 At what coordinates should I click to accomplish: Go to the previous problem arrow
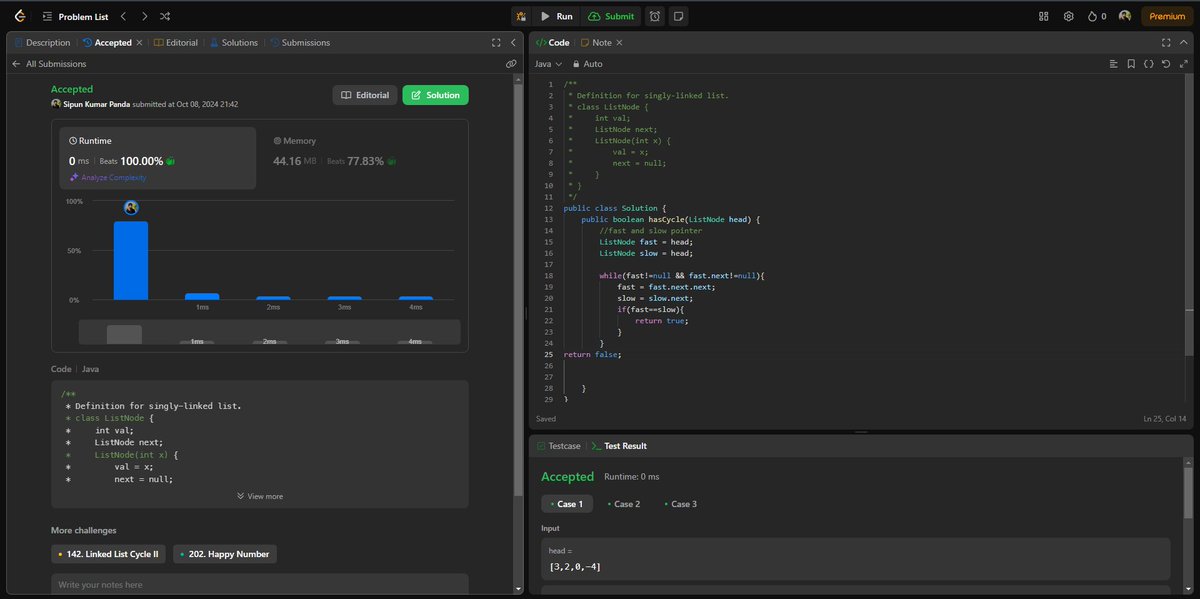(x=122, y=16)
